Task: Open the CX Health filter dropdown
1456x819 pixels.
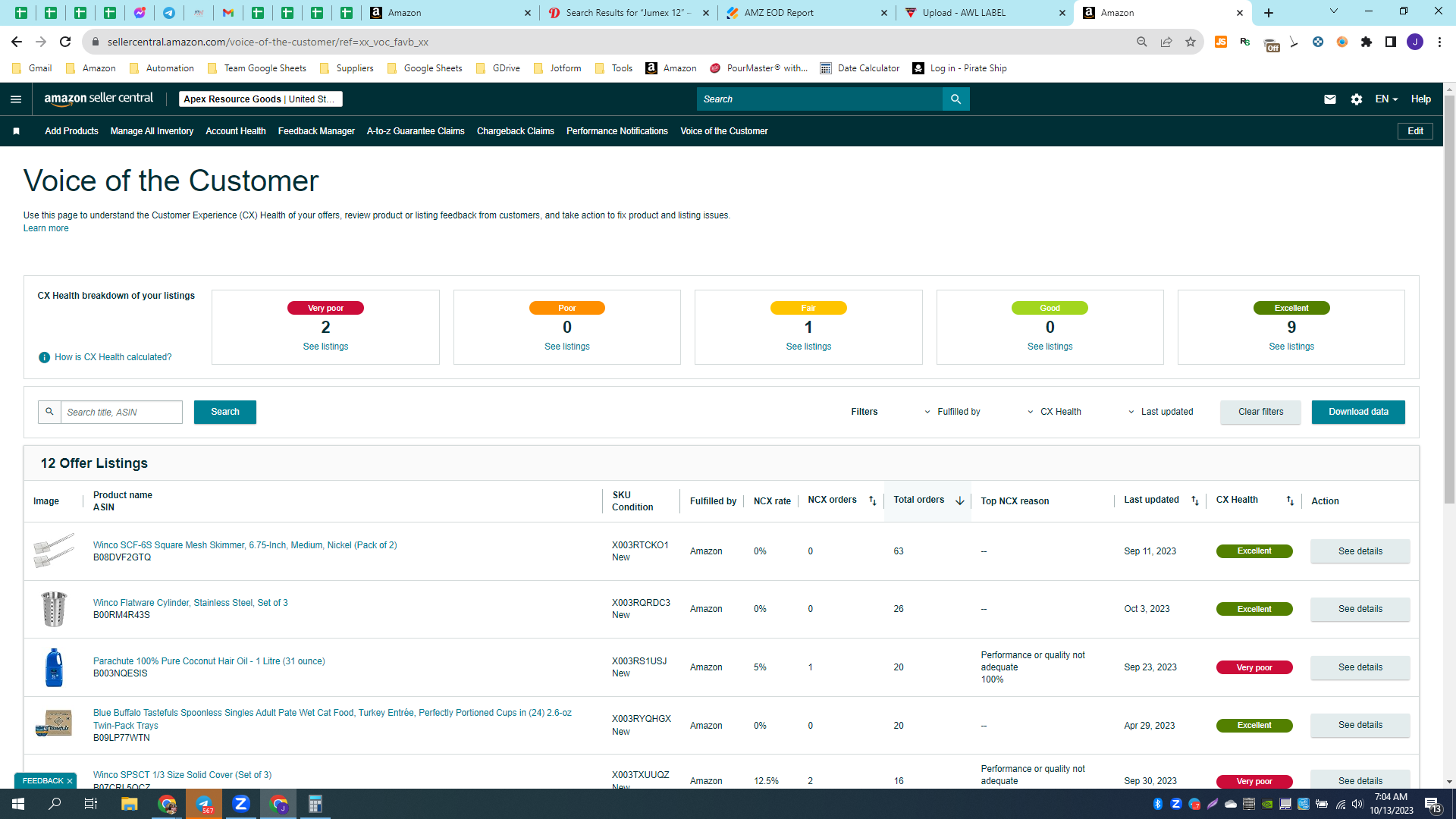Action: click(1054, 412)
